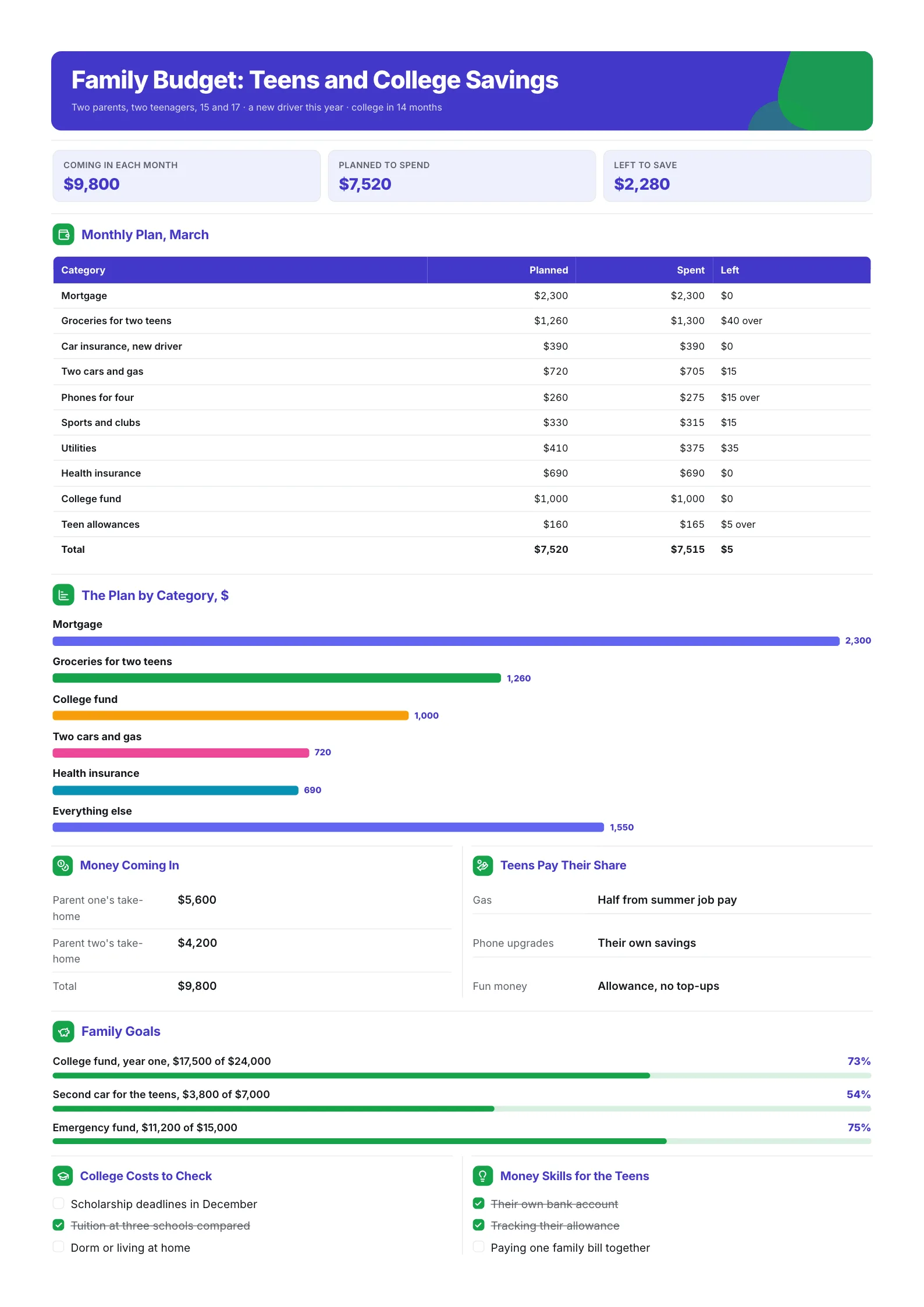
Task: Click the $4,200 parent two take-home value
Action: (197, 943)
